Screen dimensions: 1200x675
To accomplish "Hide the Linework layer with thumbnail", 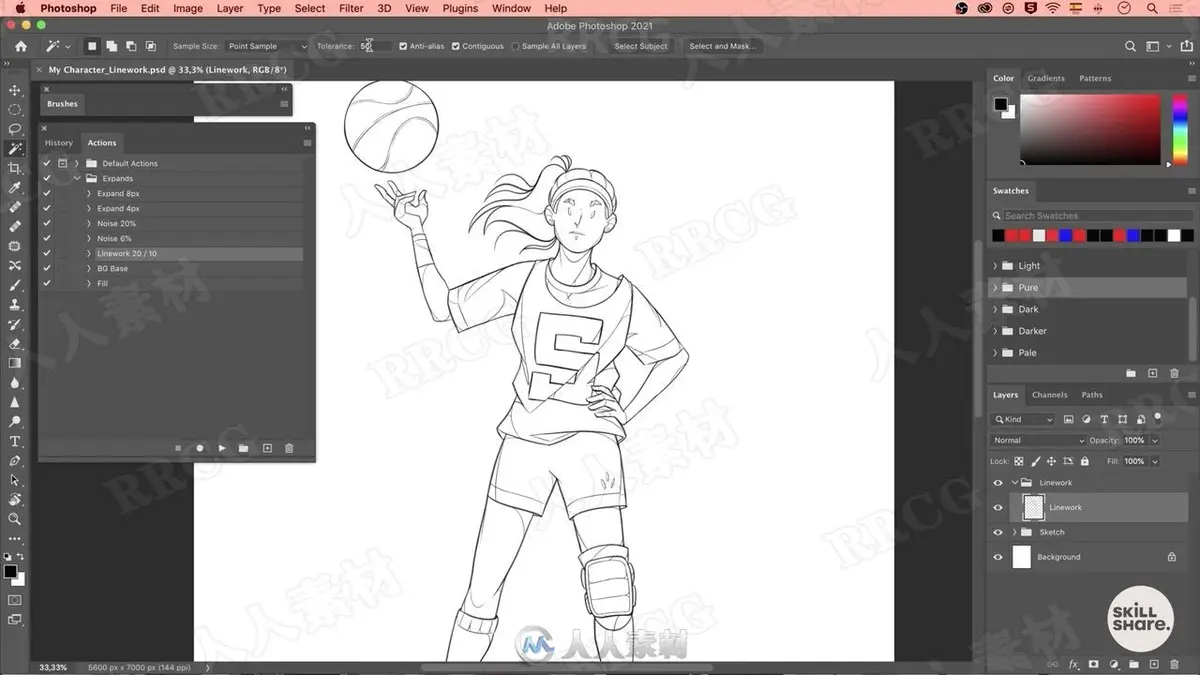I will point(997,507).
